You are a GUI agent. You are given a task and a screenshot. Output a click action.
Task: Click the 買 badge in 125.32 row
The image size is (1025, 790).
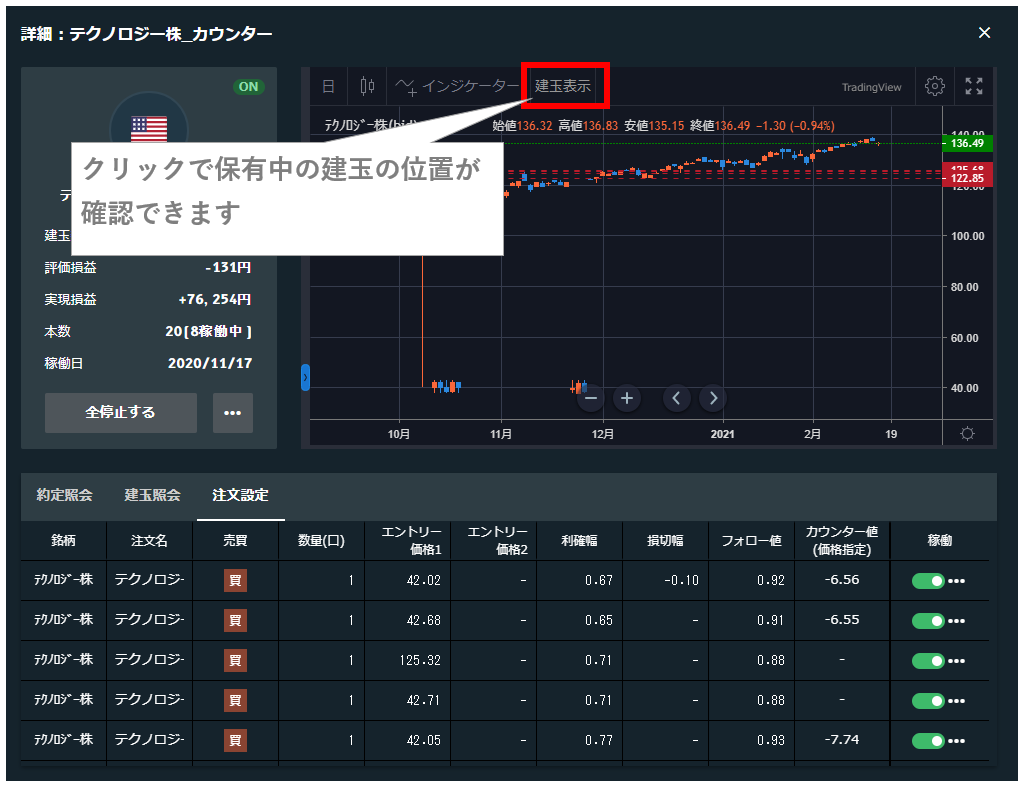(x=235, y=660)
